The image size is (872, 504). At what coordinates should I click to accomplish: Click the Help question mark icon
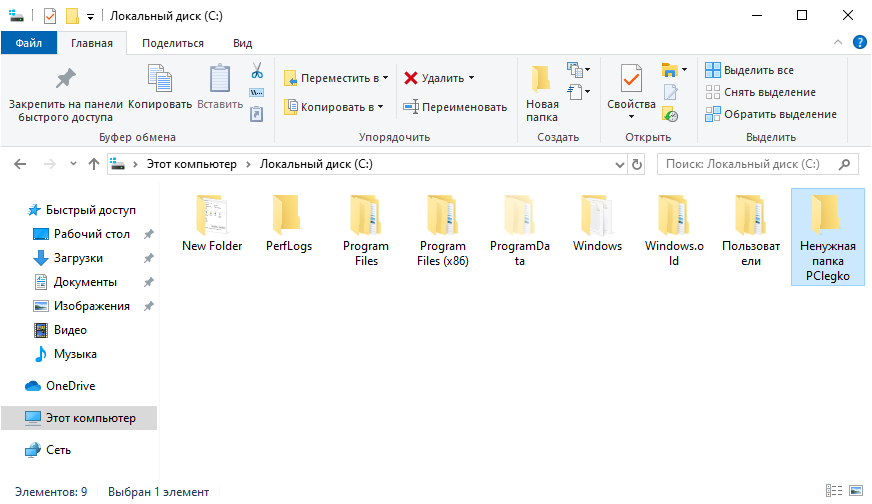859,42
